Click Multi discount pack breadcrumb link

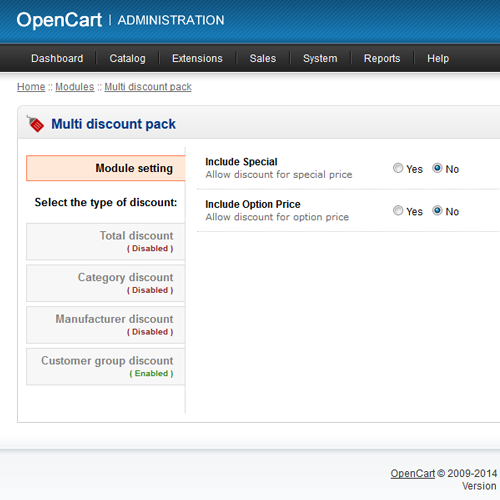[148, 87]
